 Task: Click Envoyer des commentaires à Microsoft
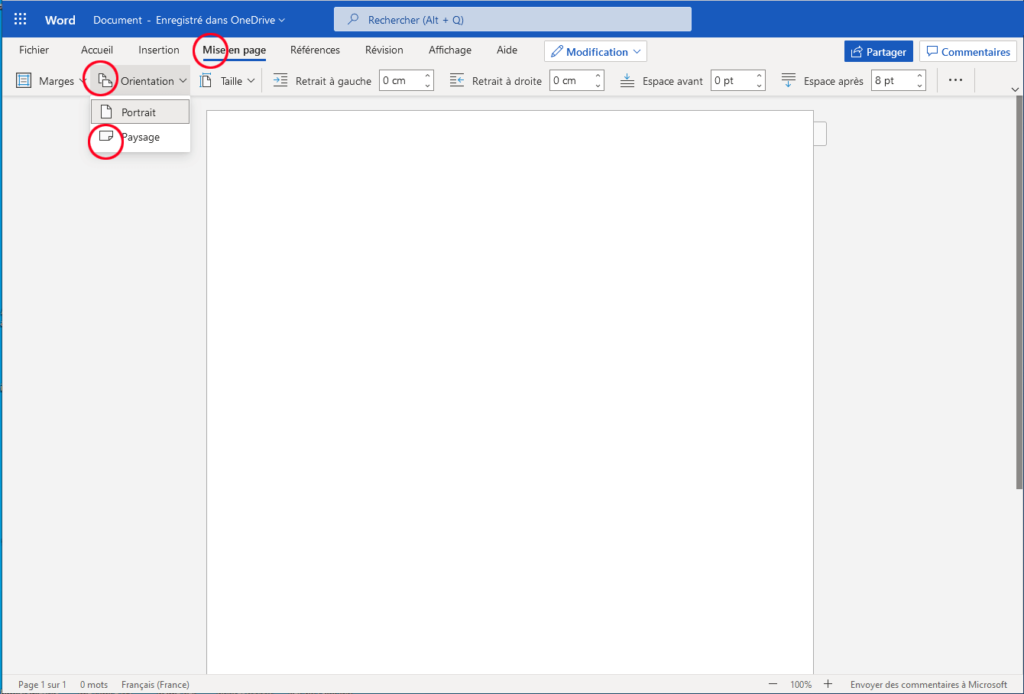(x=929, y=684)
